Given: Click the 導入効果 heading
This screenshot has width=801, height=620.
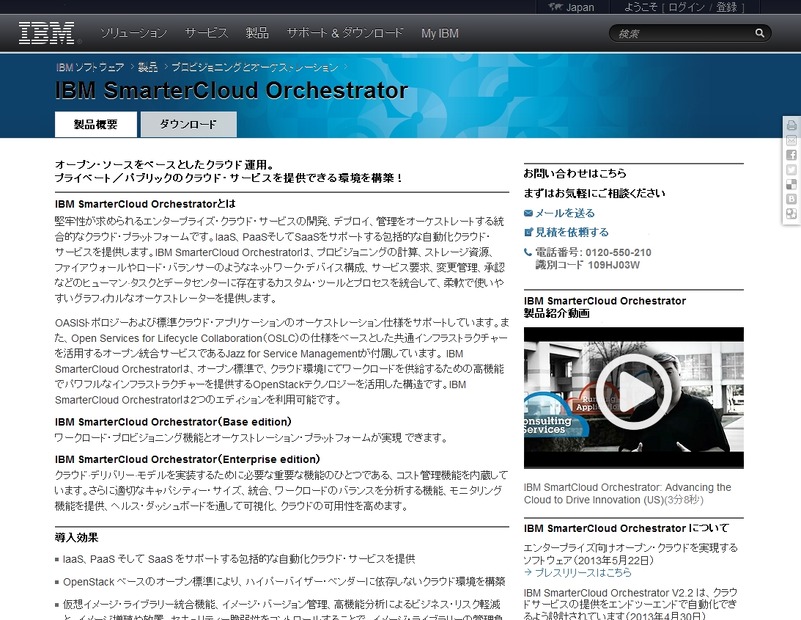Looking at the screenshot, I should click(x=76, y=537).
